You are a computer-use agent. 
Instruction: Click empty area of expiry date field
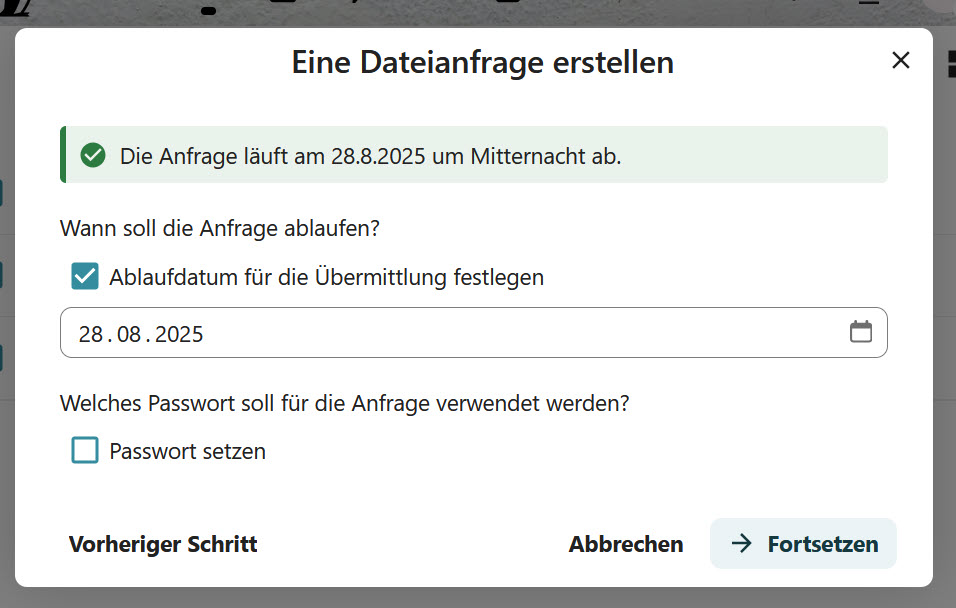coord(520,333)
